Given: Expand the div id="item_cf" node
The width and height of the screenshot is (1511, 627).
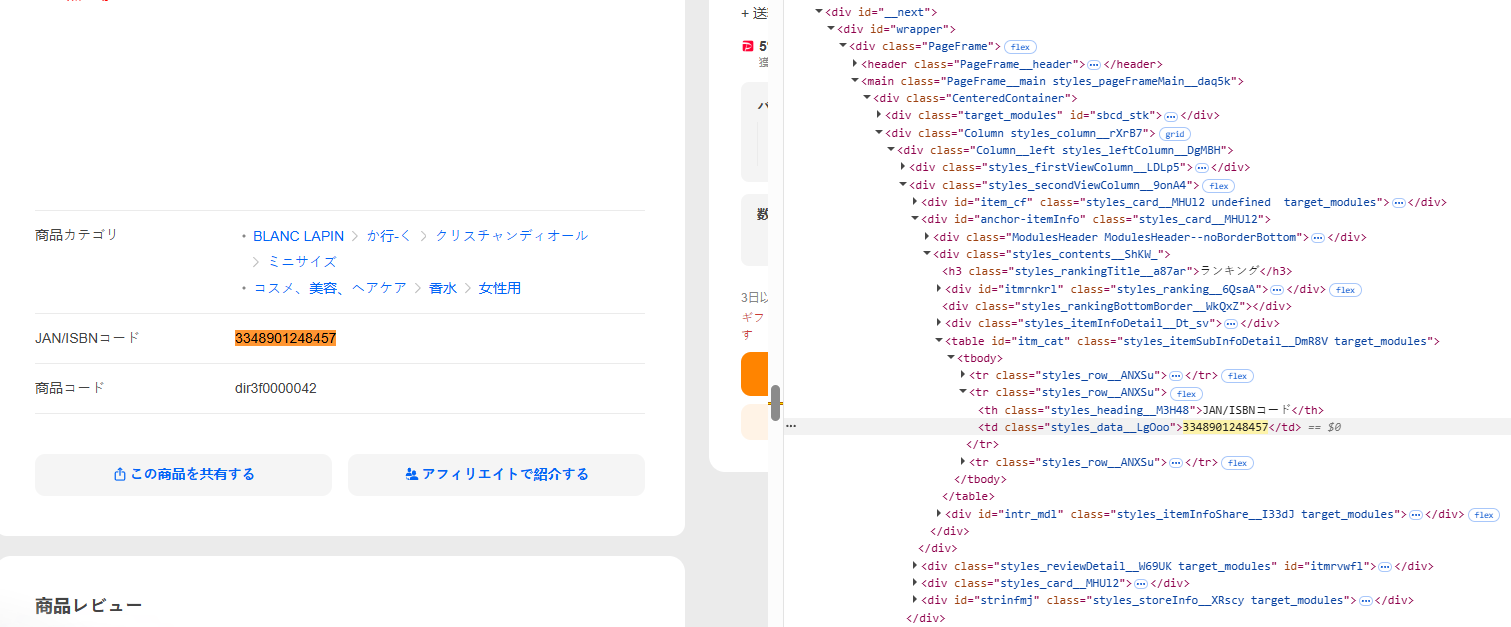Looking at the screenshot, I should [915, 202].
